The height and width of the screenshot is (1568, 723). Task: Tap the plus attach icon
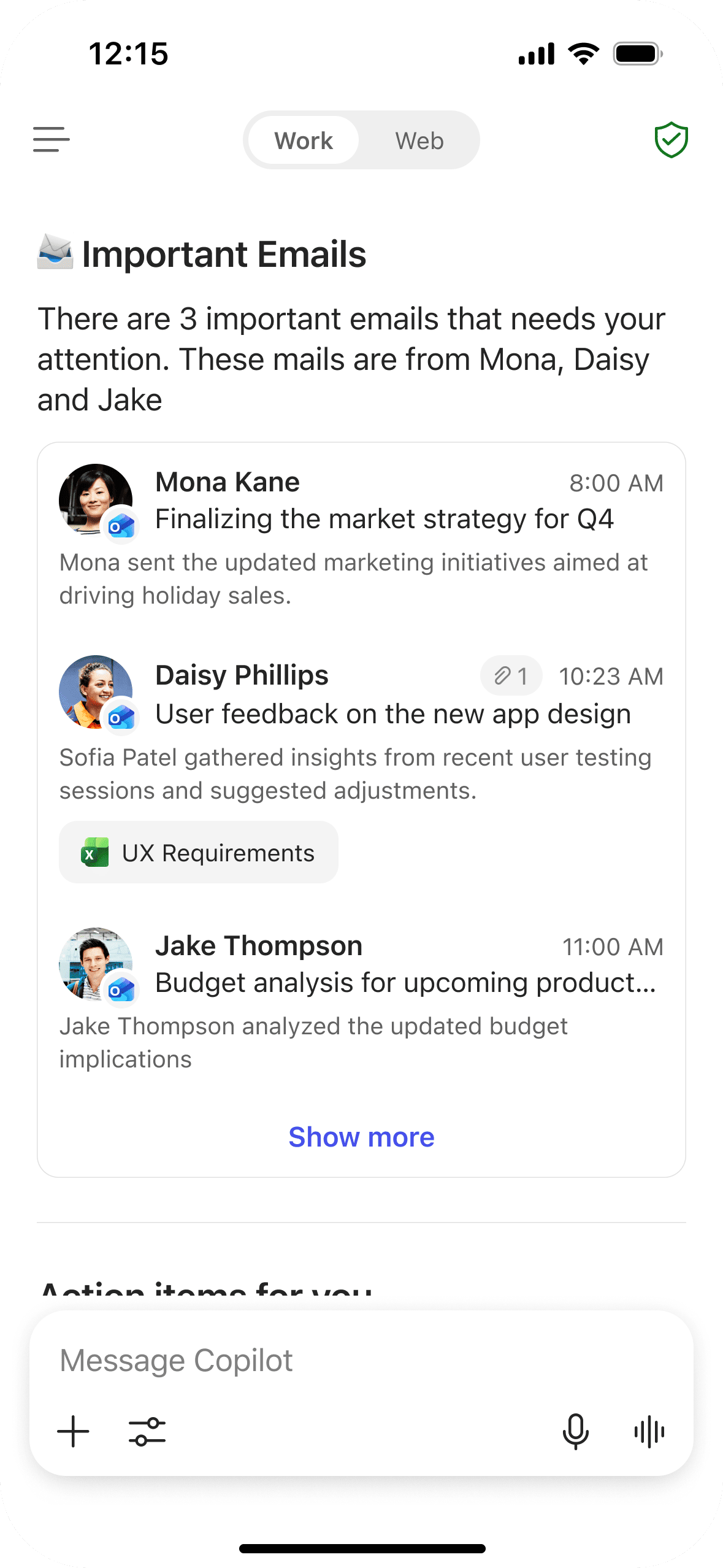pos(73,1431)
